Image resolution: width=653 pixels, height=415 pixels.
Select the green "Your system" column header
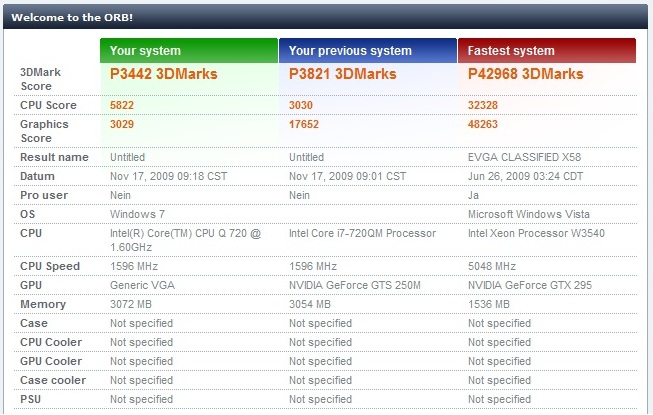[x=188, y=51]
